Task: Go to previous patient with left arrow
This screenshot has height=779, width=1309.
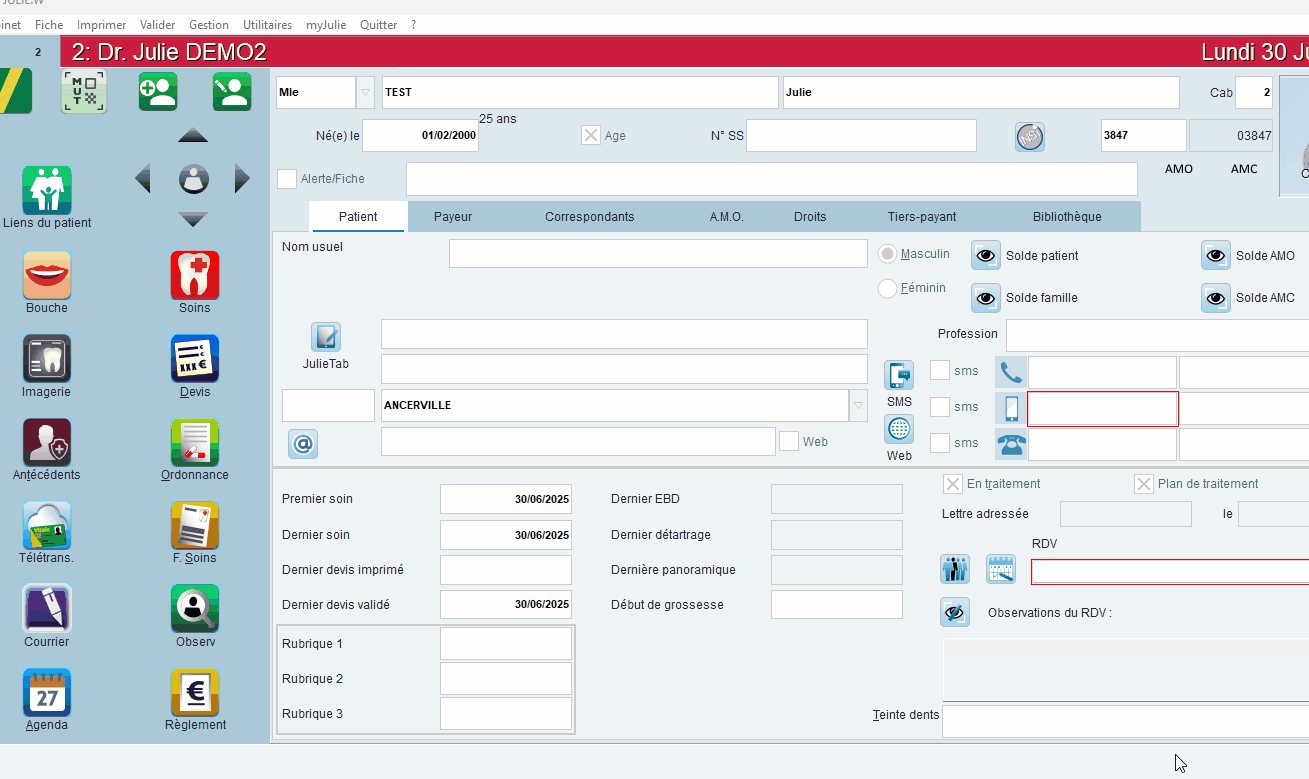Action: (x=143, y=179)
